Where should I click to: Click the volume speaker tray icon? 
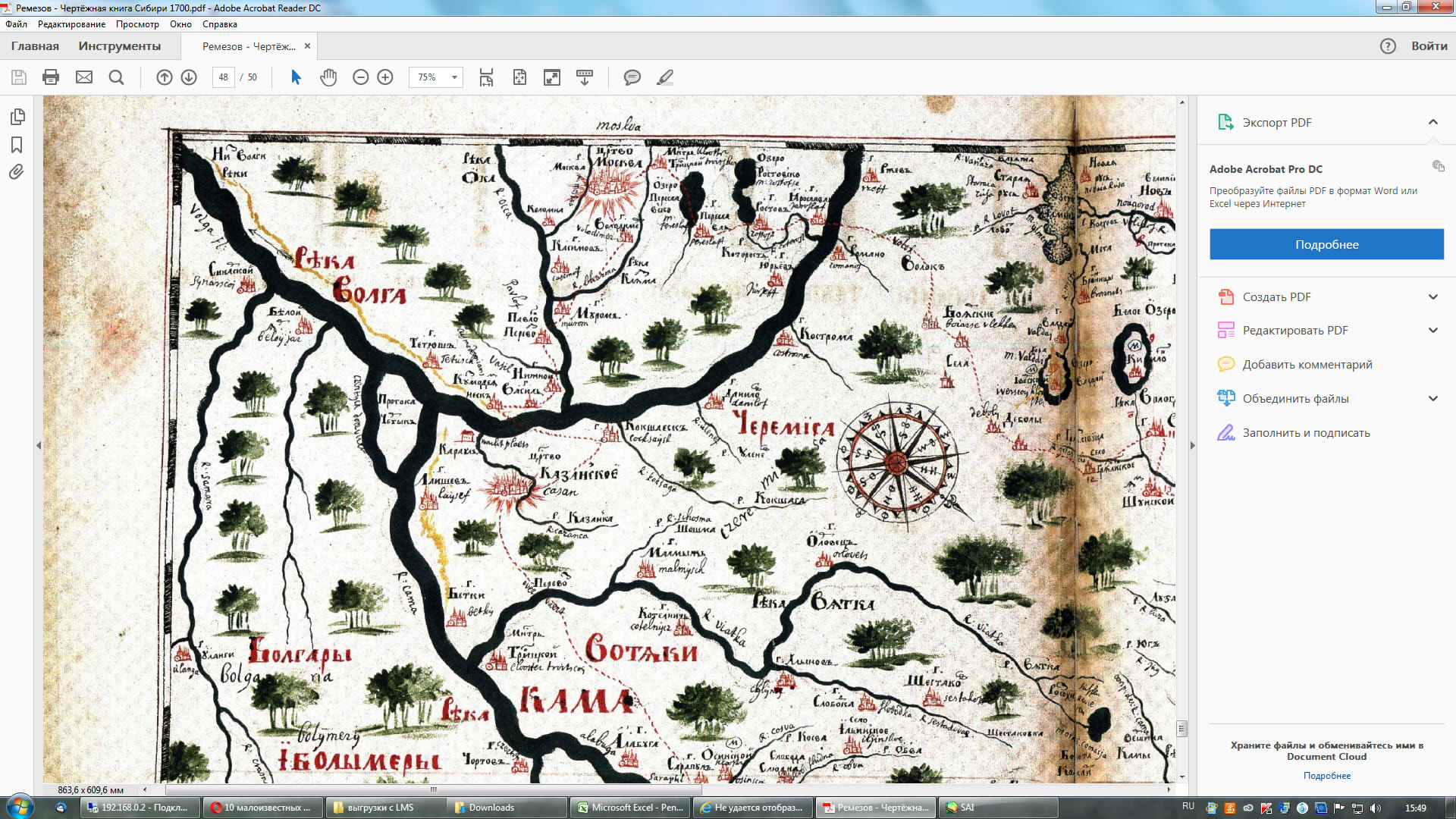coord(1376,808)
